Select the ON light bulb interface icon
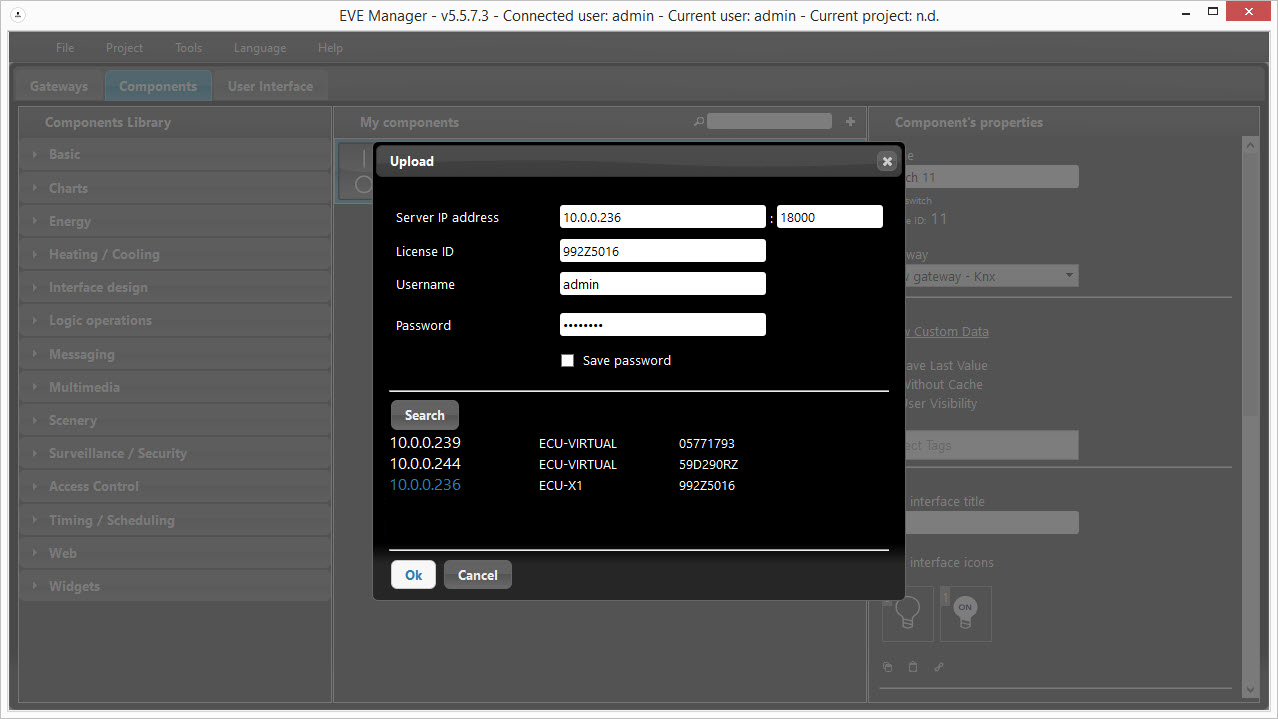The height and width of the screenshot is (719, 1278). (x=965, y=613)
